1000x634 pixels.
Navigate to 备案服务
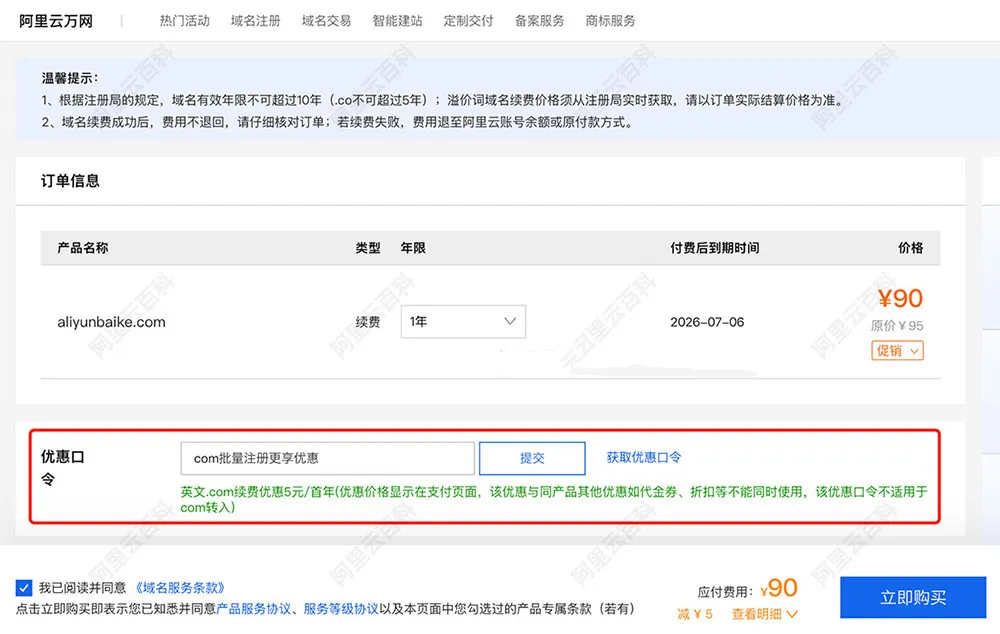(540, 21)
